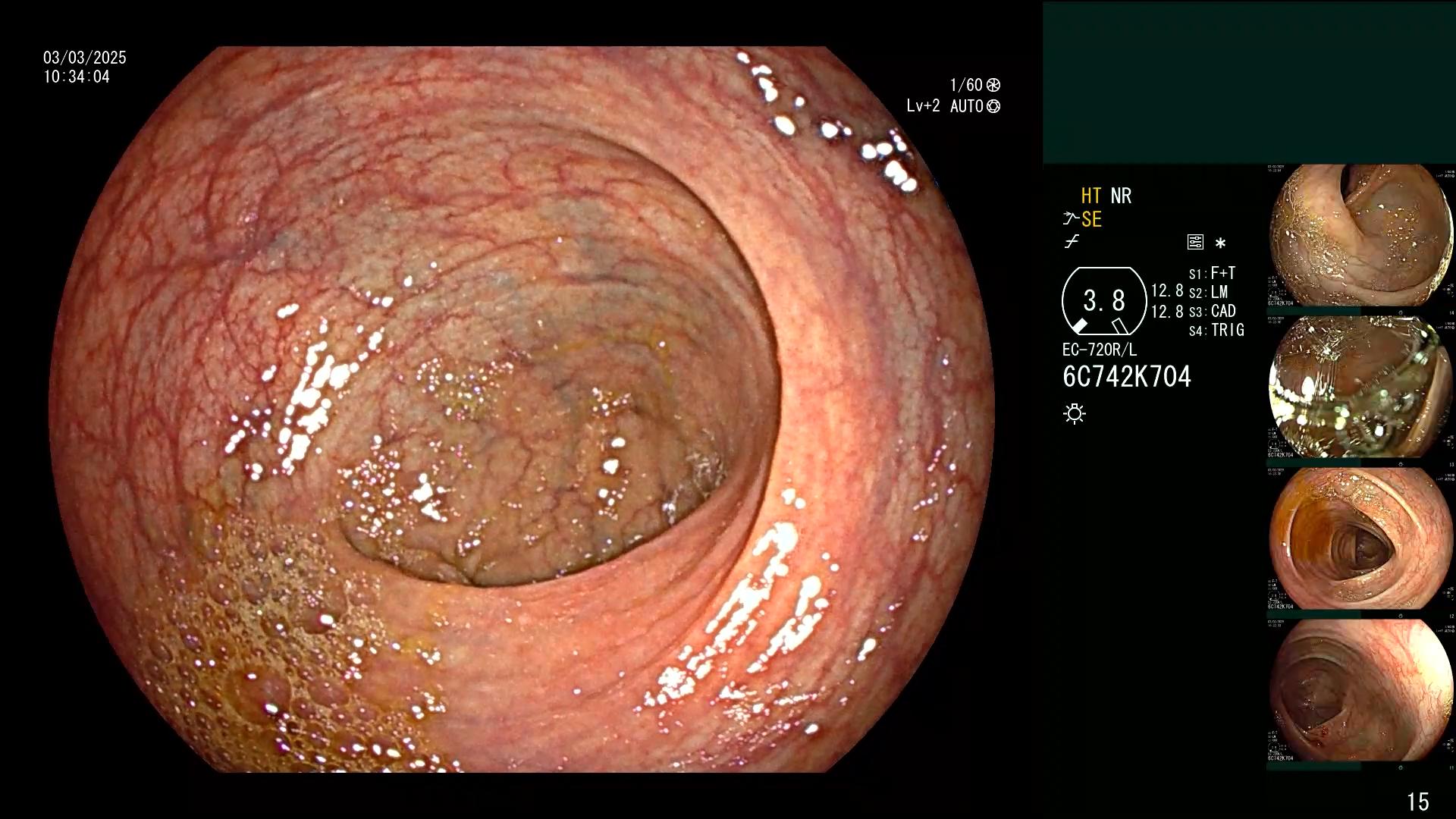
Task: Select the S3: CAD switch assignment
Action: (1213, 312)
